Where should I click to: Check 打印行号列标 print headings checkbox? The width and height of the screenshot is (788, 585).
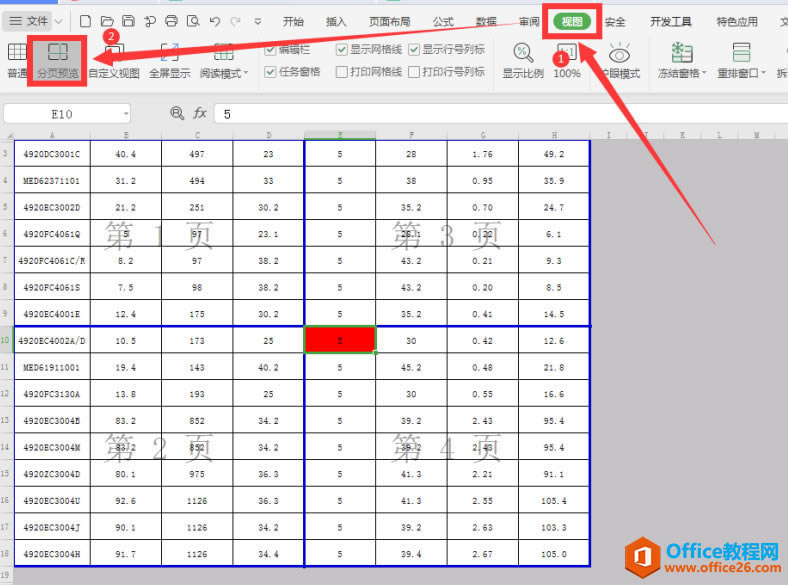pos(414,72)
